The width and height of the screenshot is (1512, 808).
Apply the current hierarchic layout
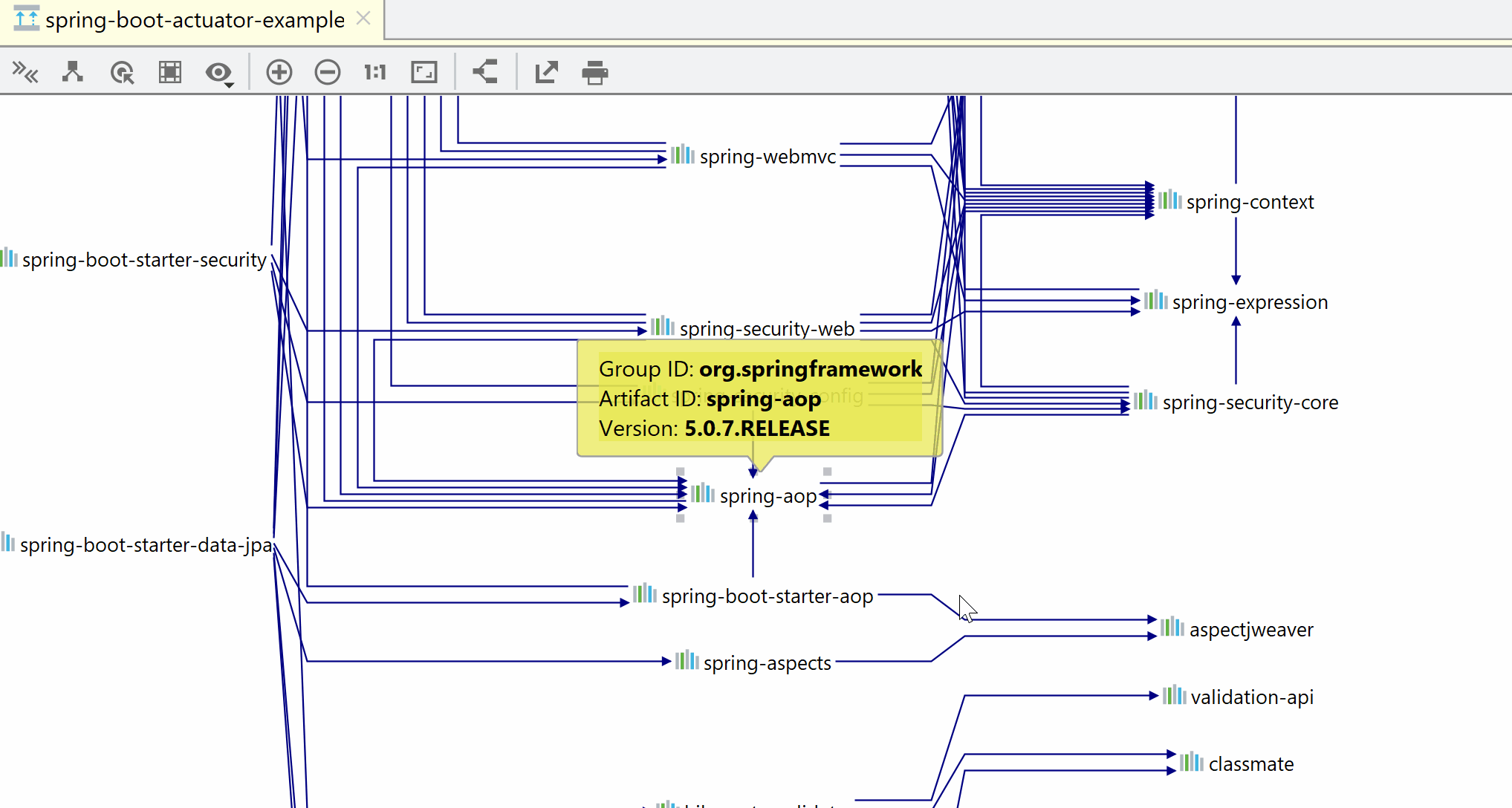click(x=72, y=72)
